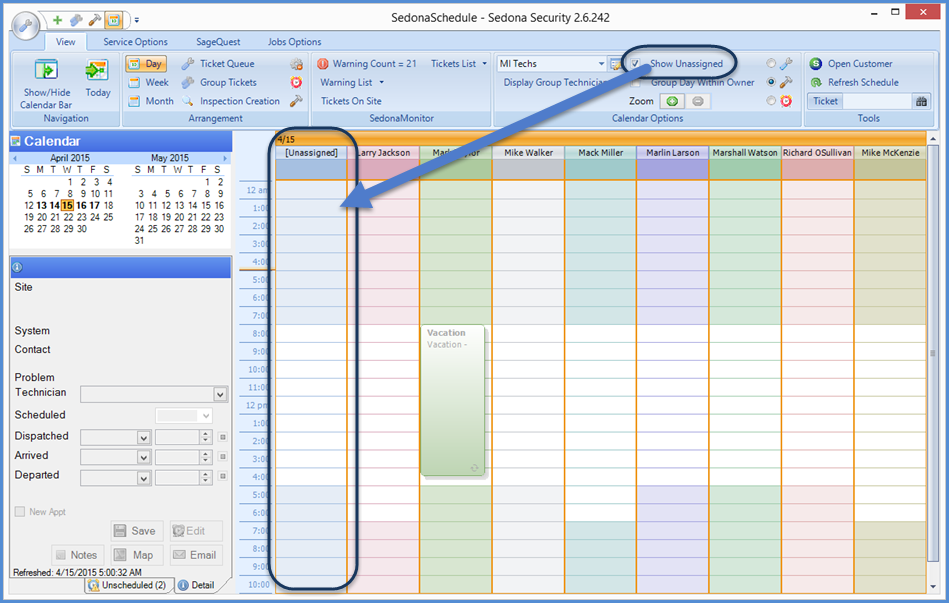Open the Service Options tab
The height and width of the screenshot is (603, 949).
135,42
